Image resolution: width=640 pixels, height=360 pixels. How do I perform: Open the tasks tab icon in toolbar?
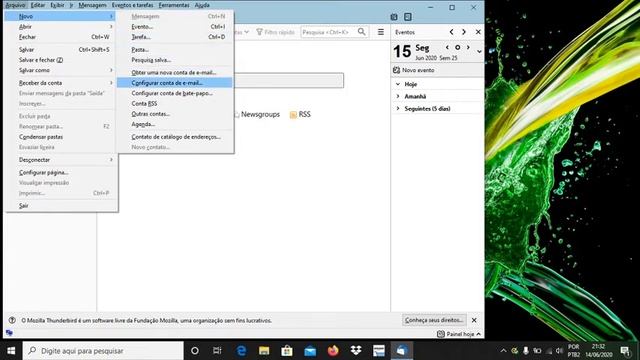[x=407, y=17]
